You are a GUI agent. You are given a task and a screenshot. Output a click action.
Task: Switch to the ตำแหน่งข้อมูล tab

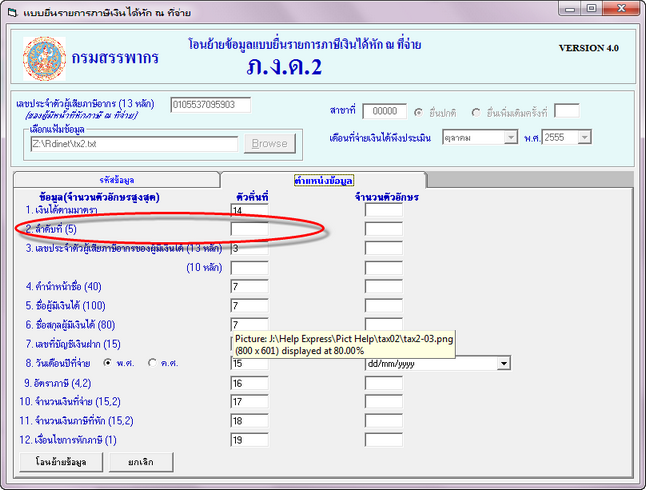tap(322, 180)
